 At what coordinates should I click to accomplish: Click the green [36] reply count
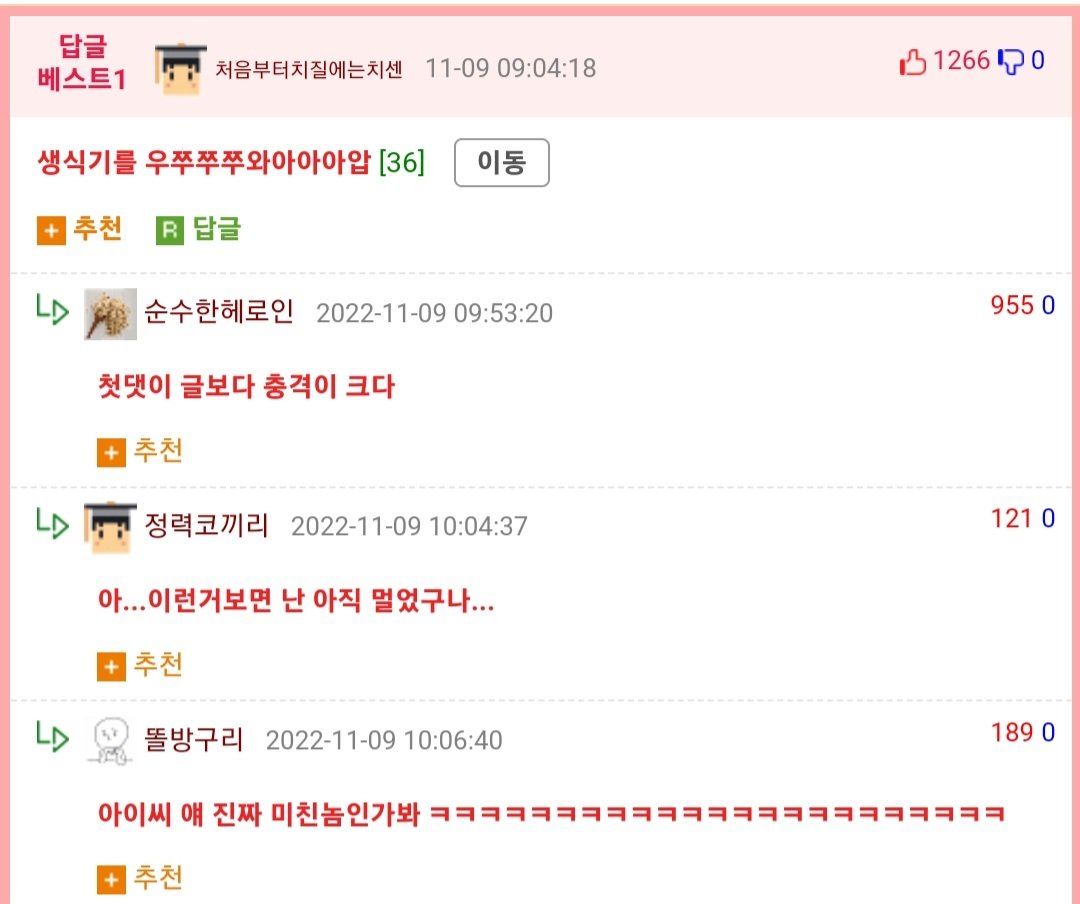click(x=402, y=163)
